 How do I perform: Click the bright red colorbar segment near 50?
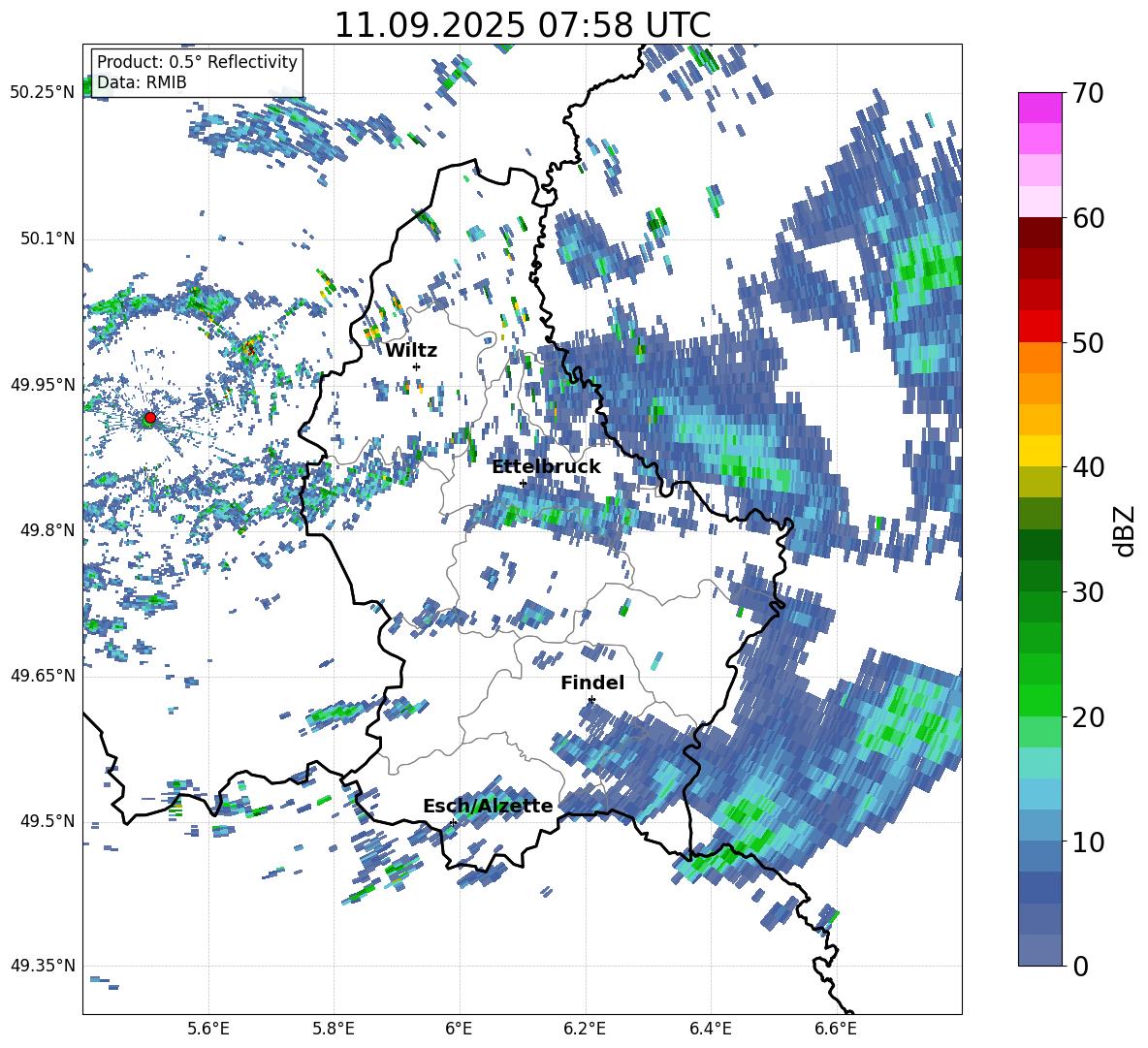(x=1039, y=327)
